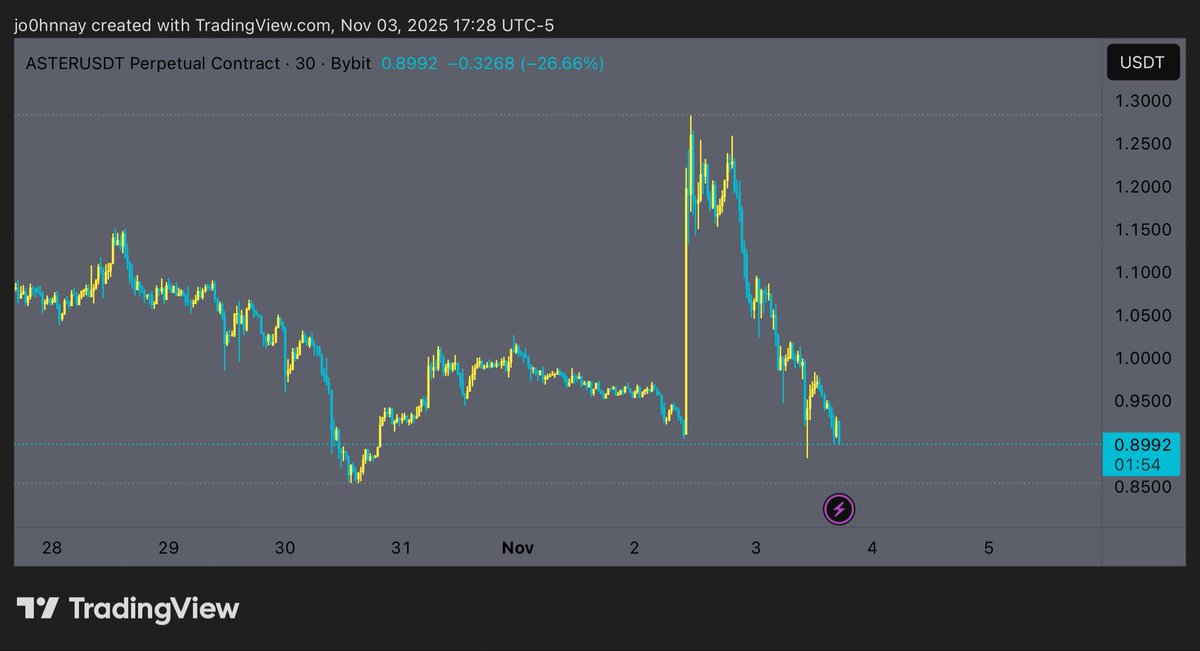
Task: Click the tall yellow spike candle on Nov 2
Action: (x=687, y=300)
